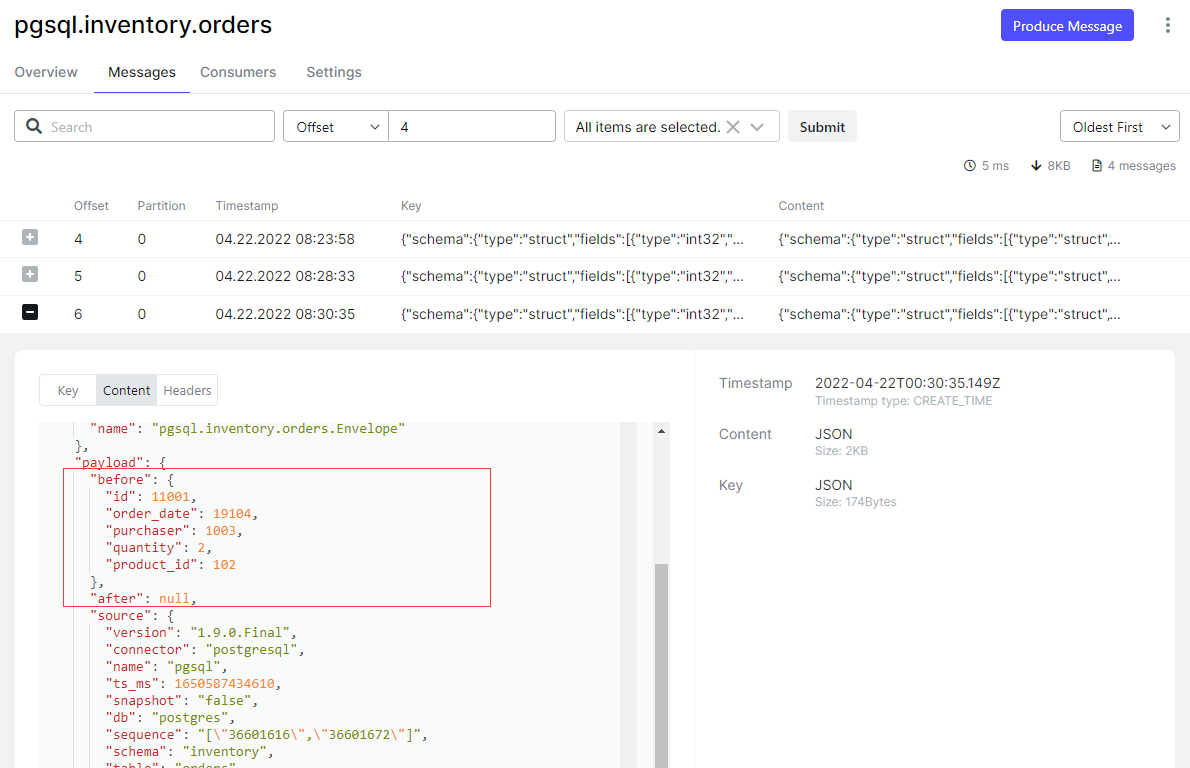Show the message Headers tab
The width and height of the screenshot is (1190, 768).
(x=187, y=390)
